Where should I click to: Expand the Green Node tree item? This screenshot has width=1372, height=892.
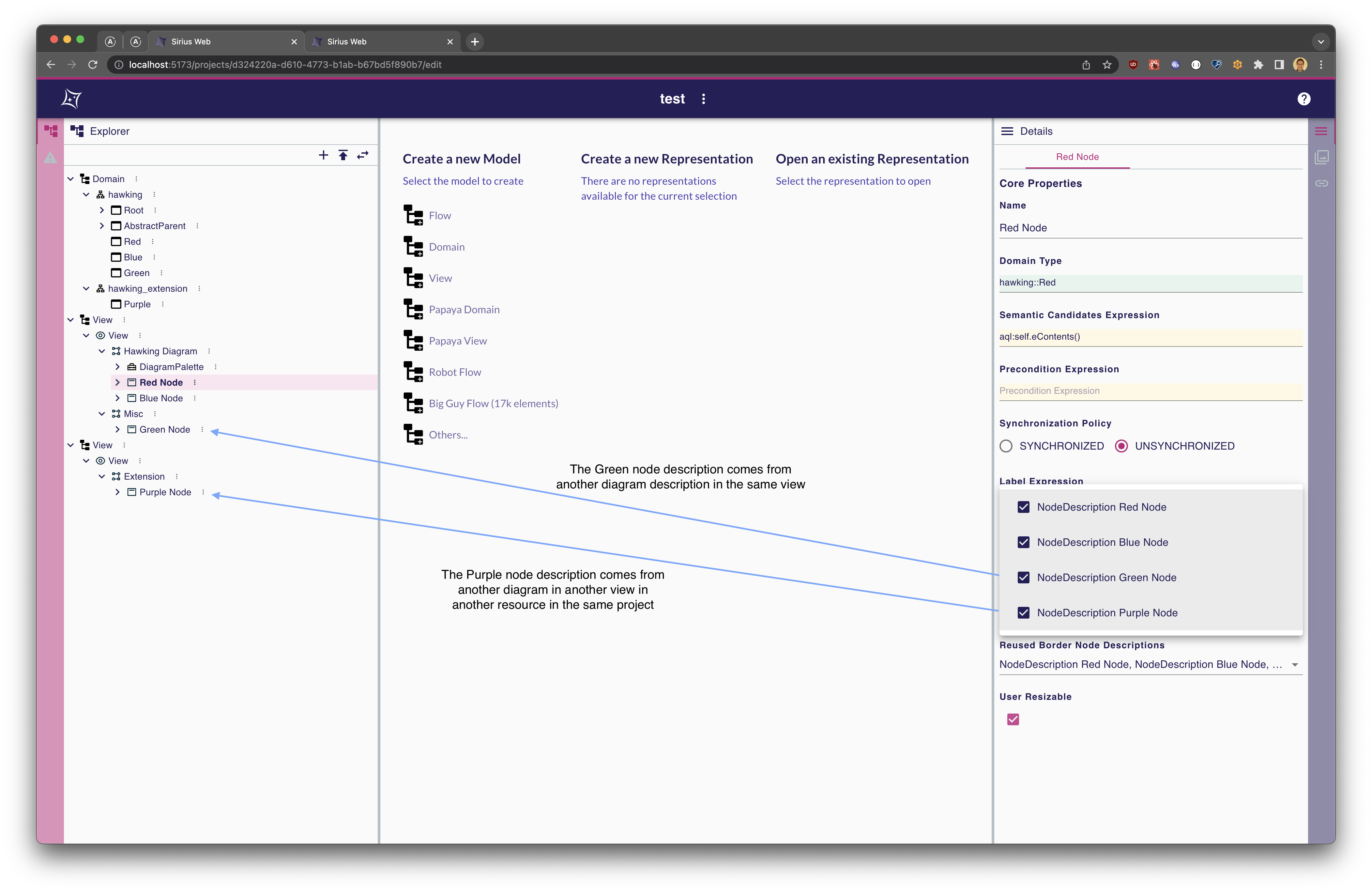pos(118,430)
